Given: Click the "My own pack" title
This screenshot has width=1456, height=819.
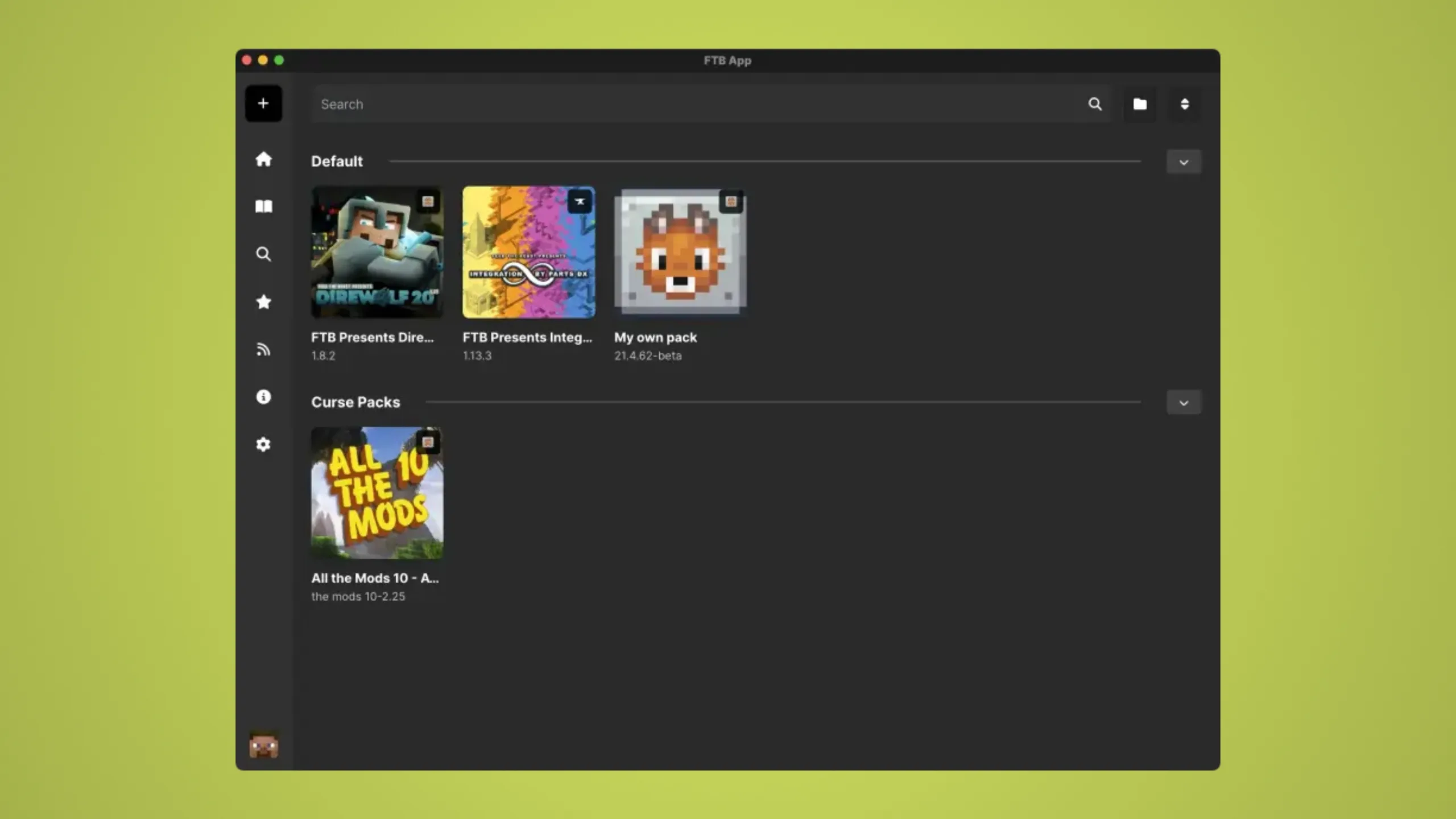Looking at the screenshot, I should (x=655, y=337).
